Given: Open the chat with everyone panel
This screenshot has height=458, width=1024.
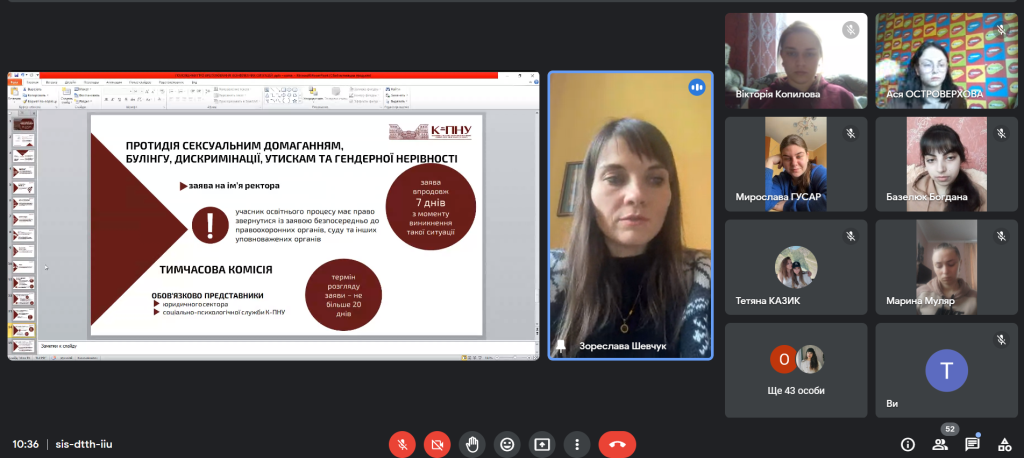Looking at the screenshot, I should pyautogui.click(x=972, y=444).
